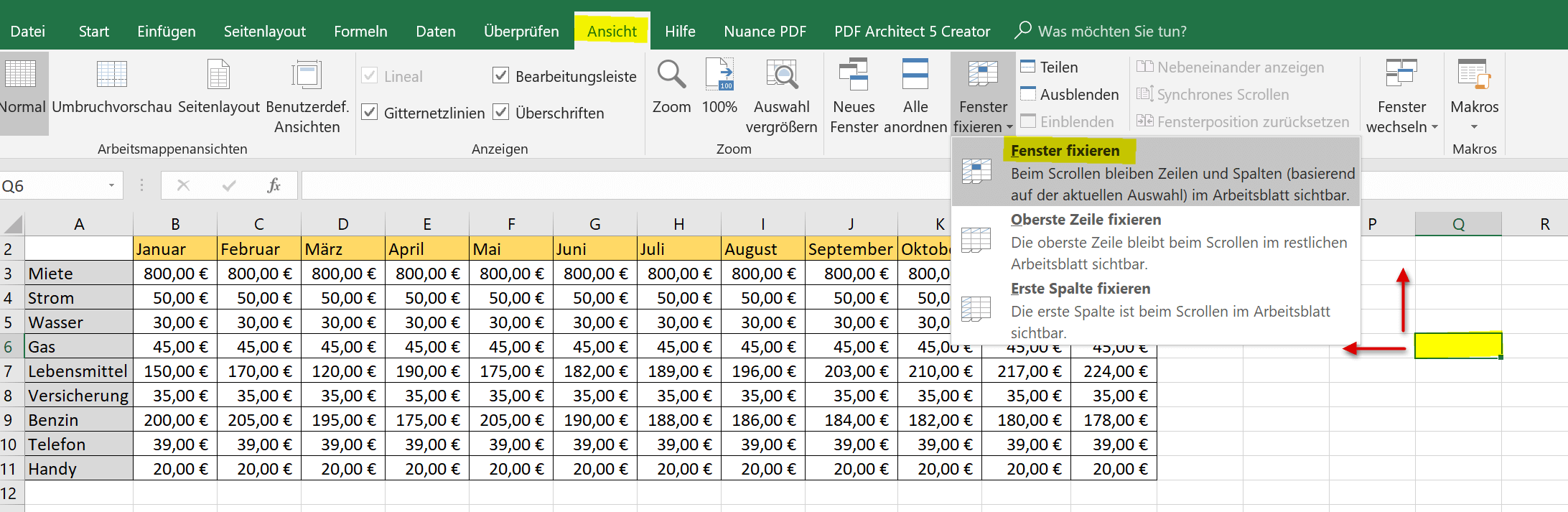Screen dimensions: 1568x512
Task: Select column header A
Action: point(79,225)
